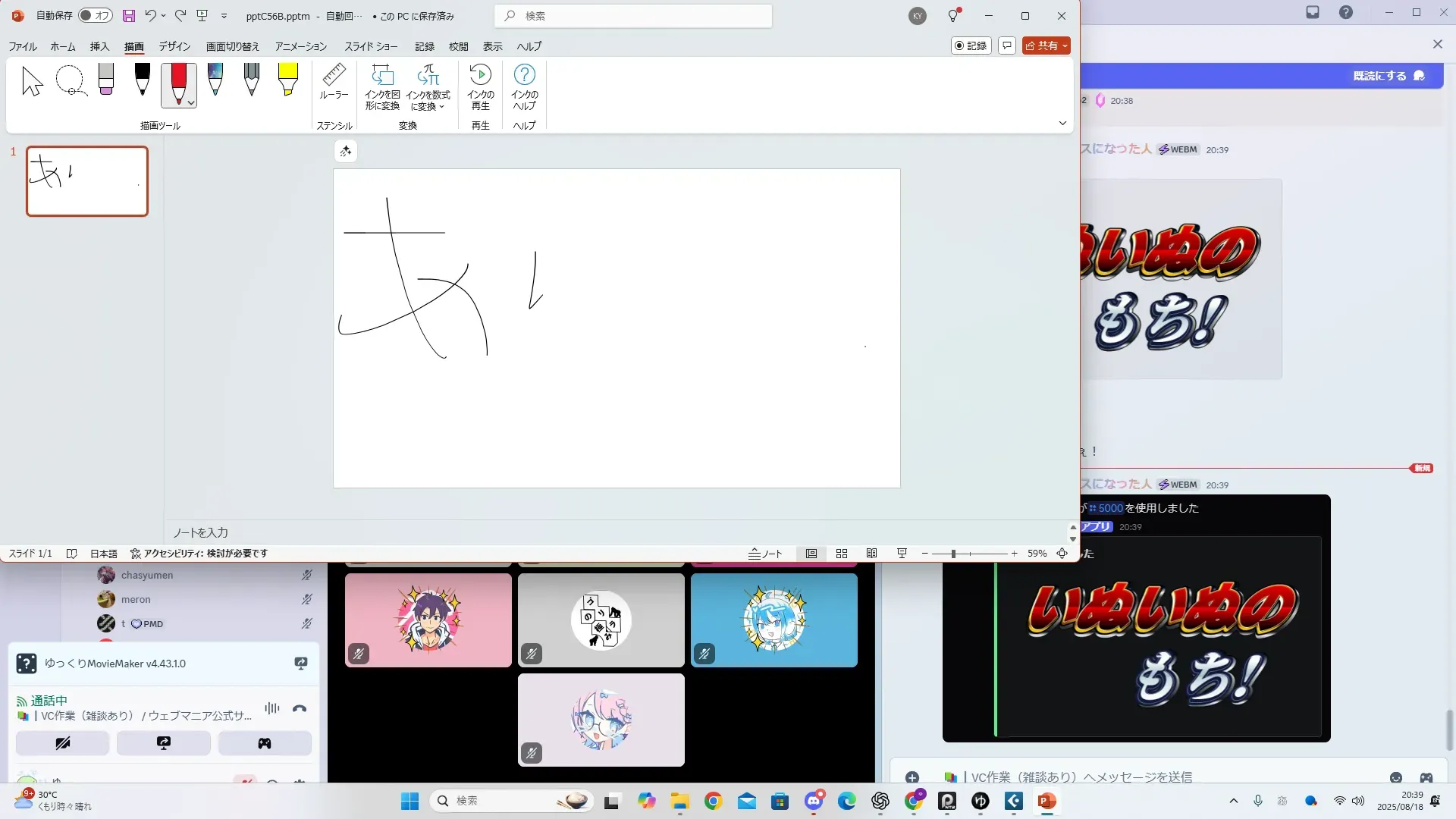This screenshot has height=819, width=1456.
Task: Open Ink Help
Action: 524,75
